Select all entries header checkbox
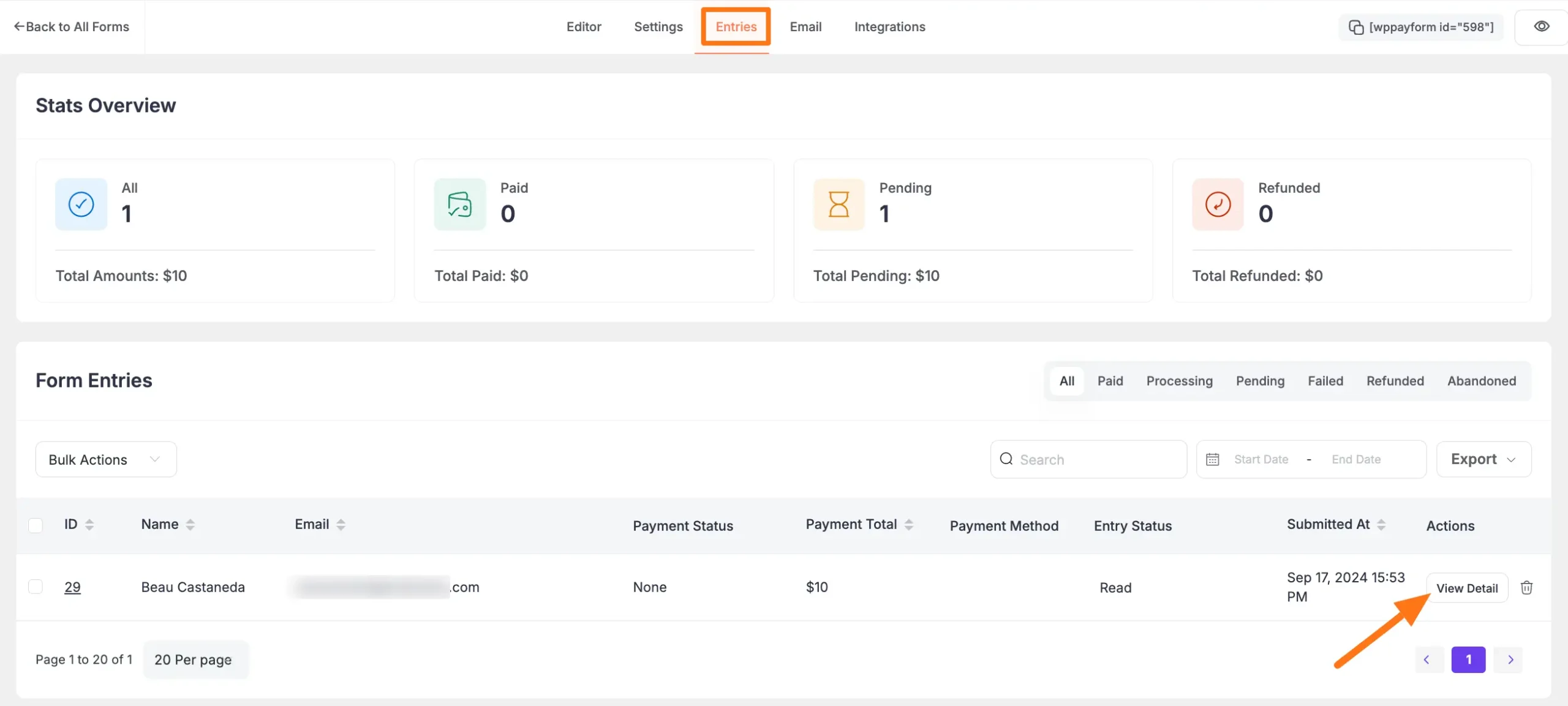This screenshot has width=1568, height=706. [x=36, y=525]
